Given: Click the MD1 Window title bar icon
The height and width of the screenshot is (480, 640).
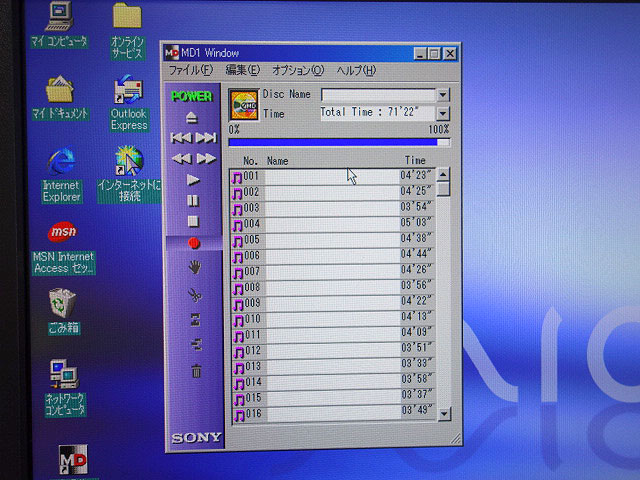Looking at the screenshot, I should tap(172, 53).
